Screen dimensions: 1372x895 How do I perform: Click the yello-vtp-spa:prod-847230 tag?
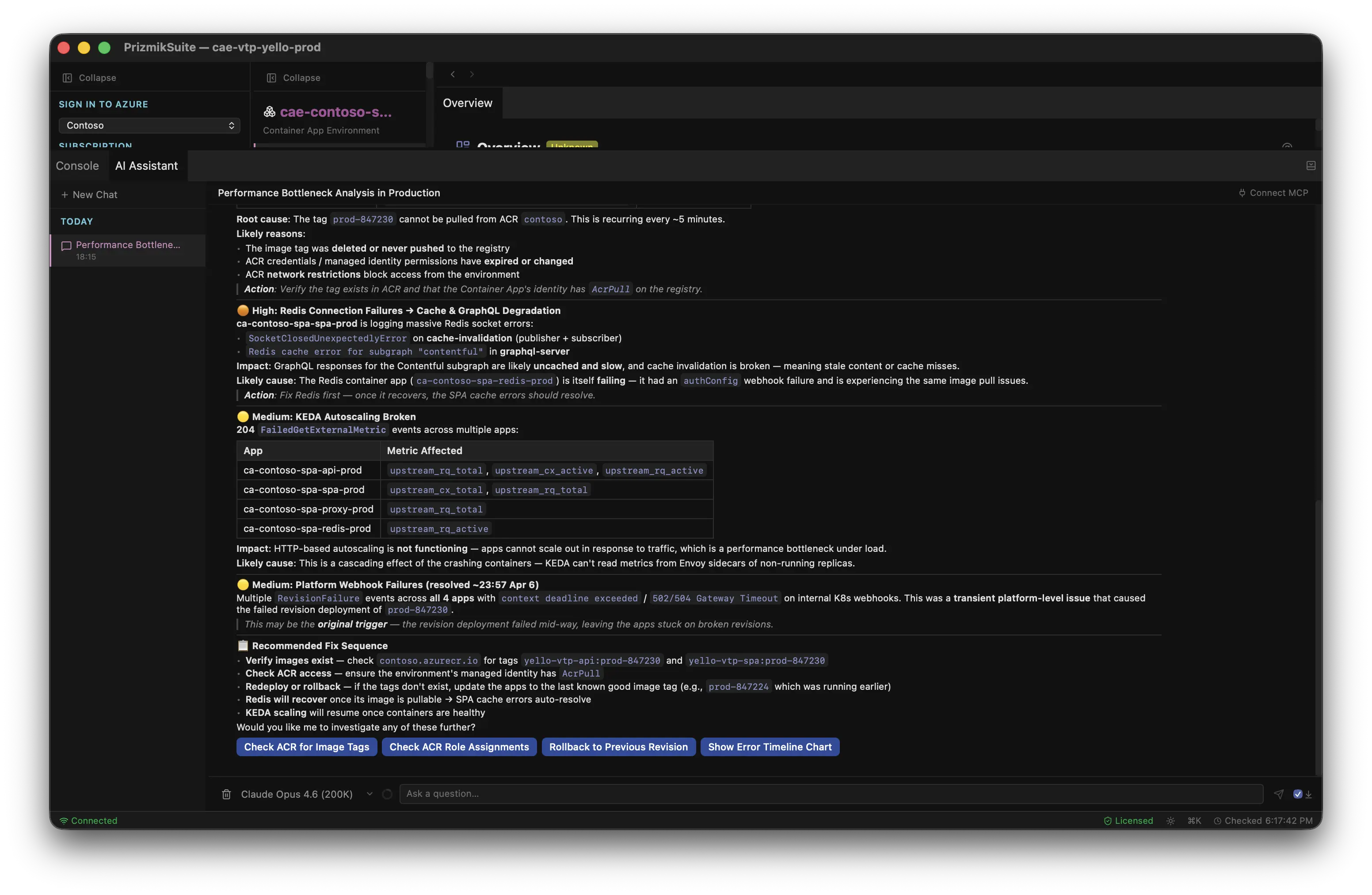click(756, 661)
